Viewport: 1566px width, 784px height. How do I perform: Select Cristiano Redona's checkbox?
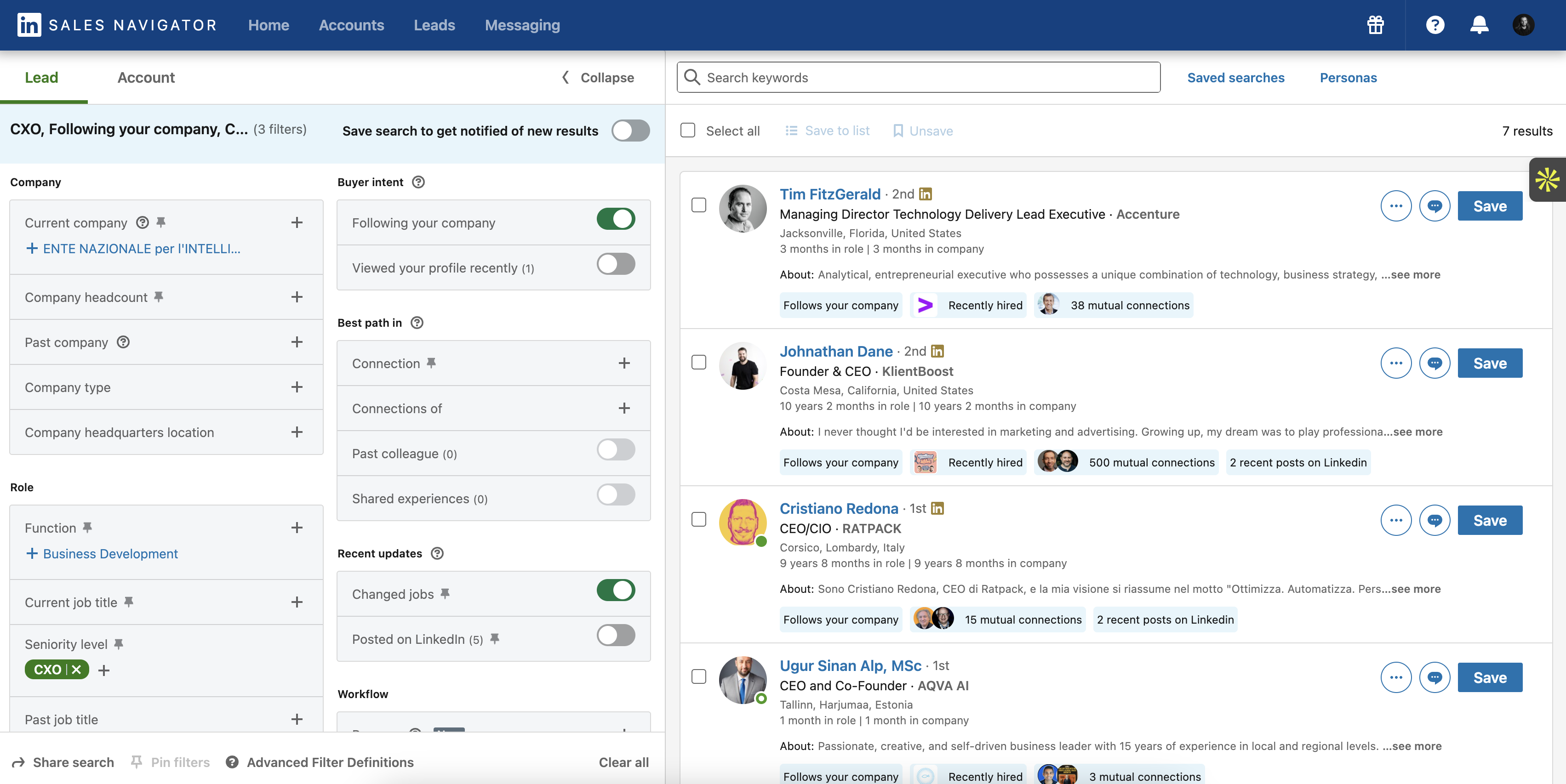coord(699,520)
